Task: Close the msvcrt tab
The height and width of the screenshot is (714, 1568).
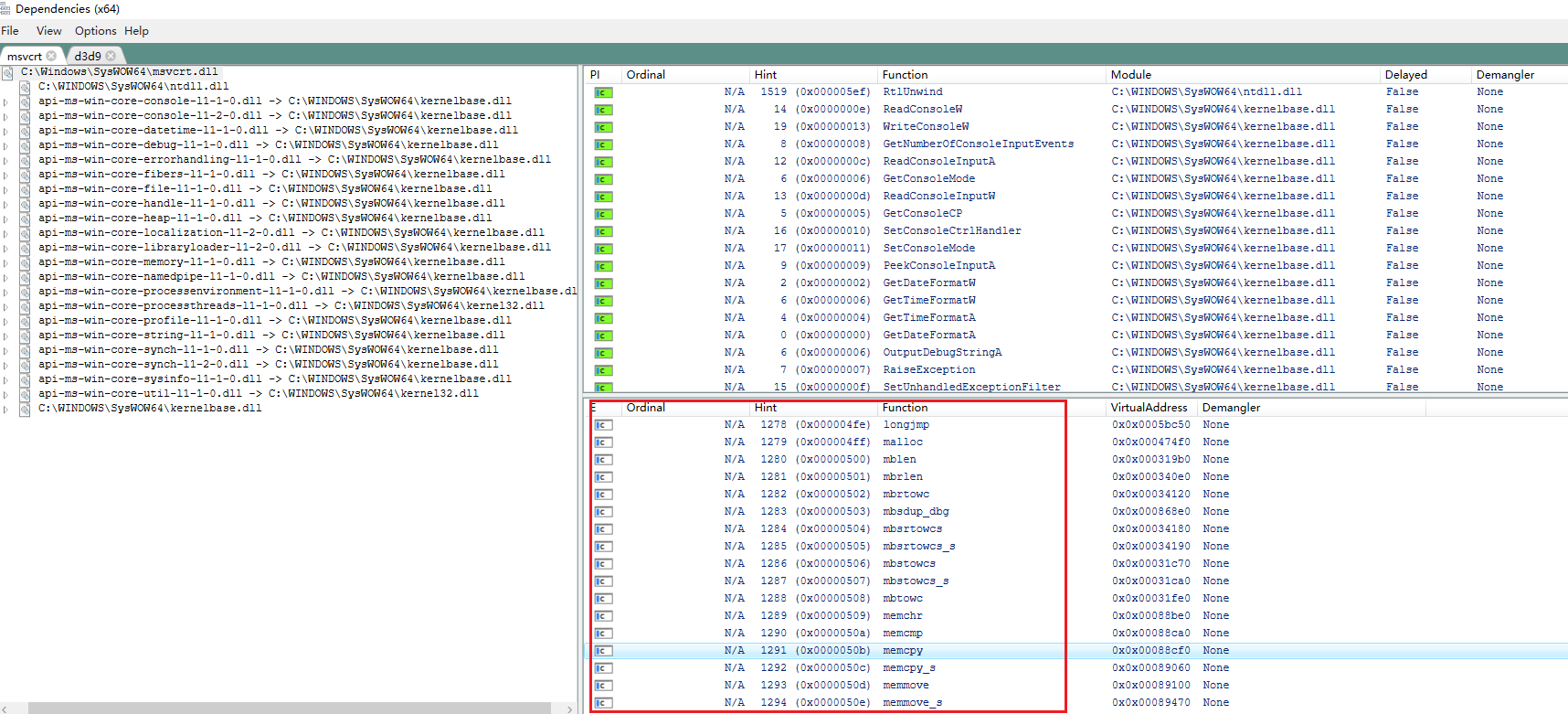Action: tap(51, 56)
